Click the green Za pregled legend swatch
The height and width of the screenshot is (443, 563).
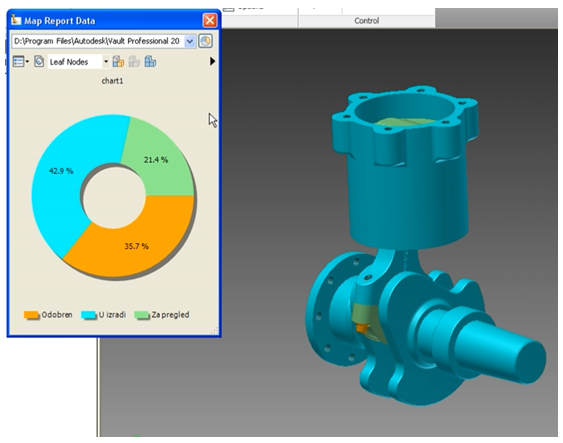pos(141,315)
